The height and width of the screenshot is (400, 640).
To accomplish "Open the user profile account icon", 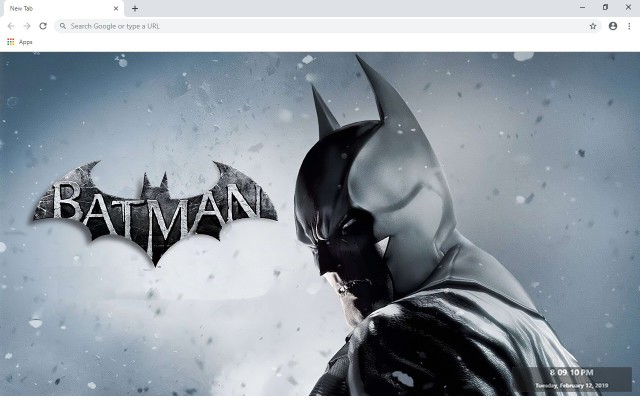I will pyautogui.click(x=613, y=26).
